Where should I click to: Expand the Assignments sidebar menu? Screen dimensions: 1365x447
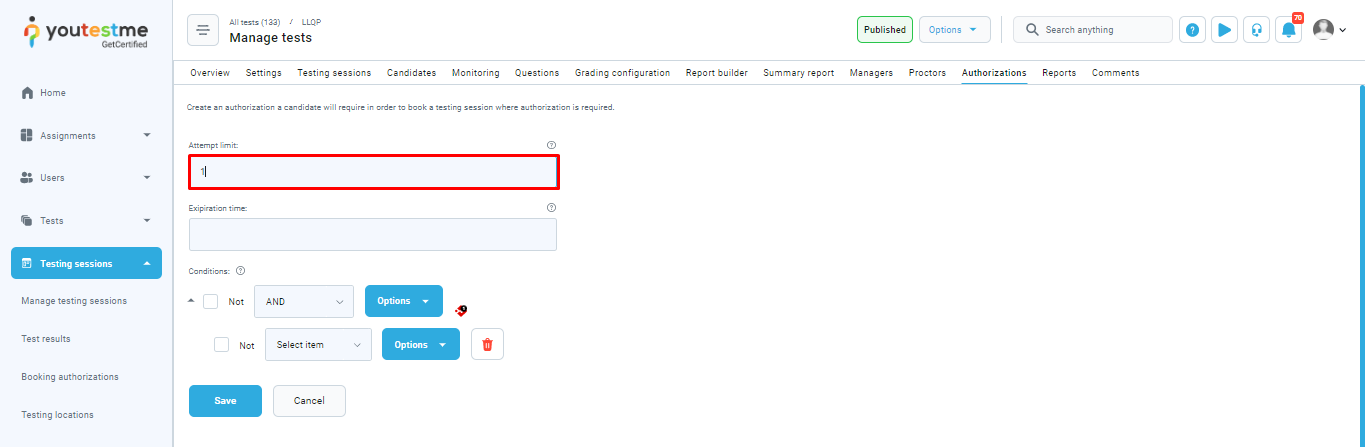(x=147, y=135)
